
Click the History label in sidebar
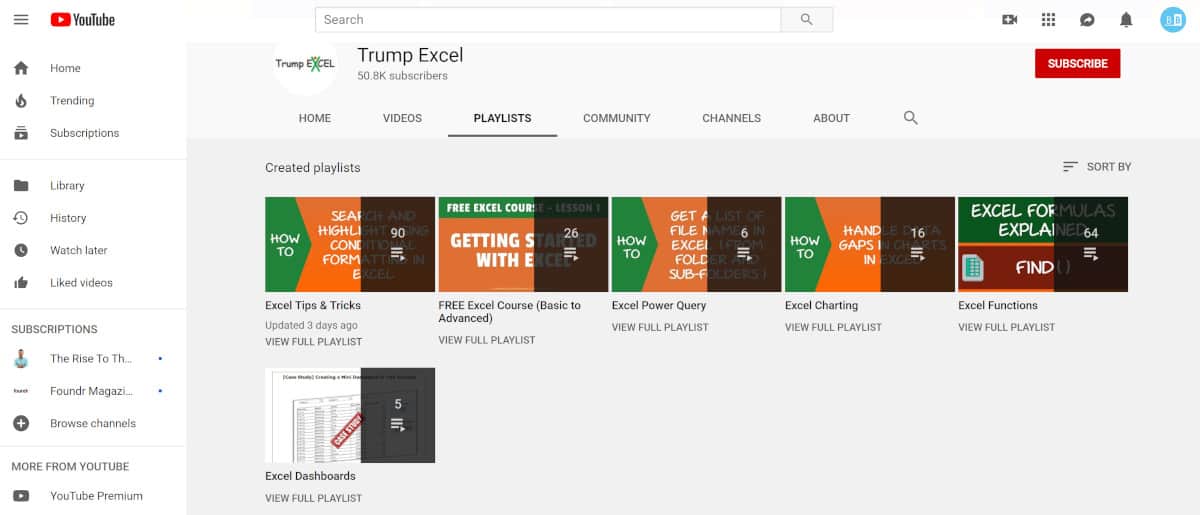(68, 218)
